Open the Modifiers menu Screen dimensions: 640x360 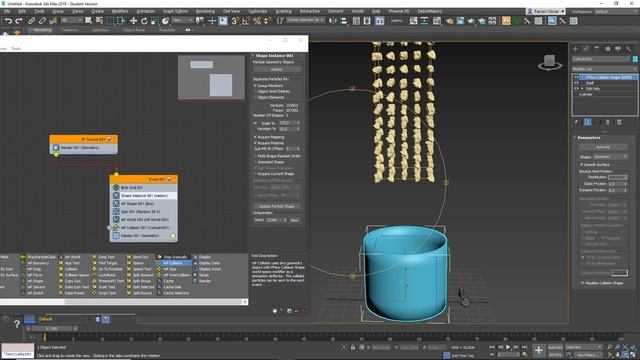point(120,11)
